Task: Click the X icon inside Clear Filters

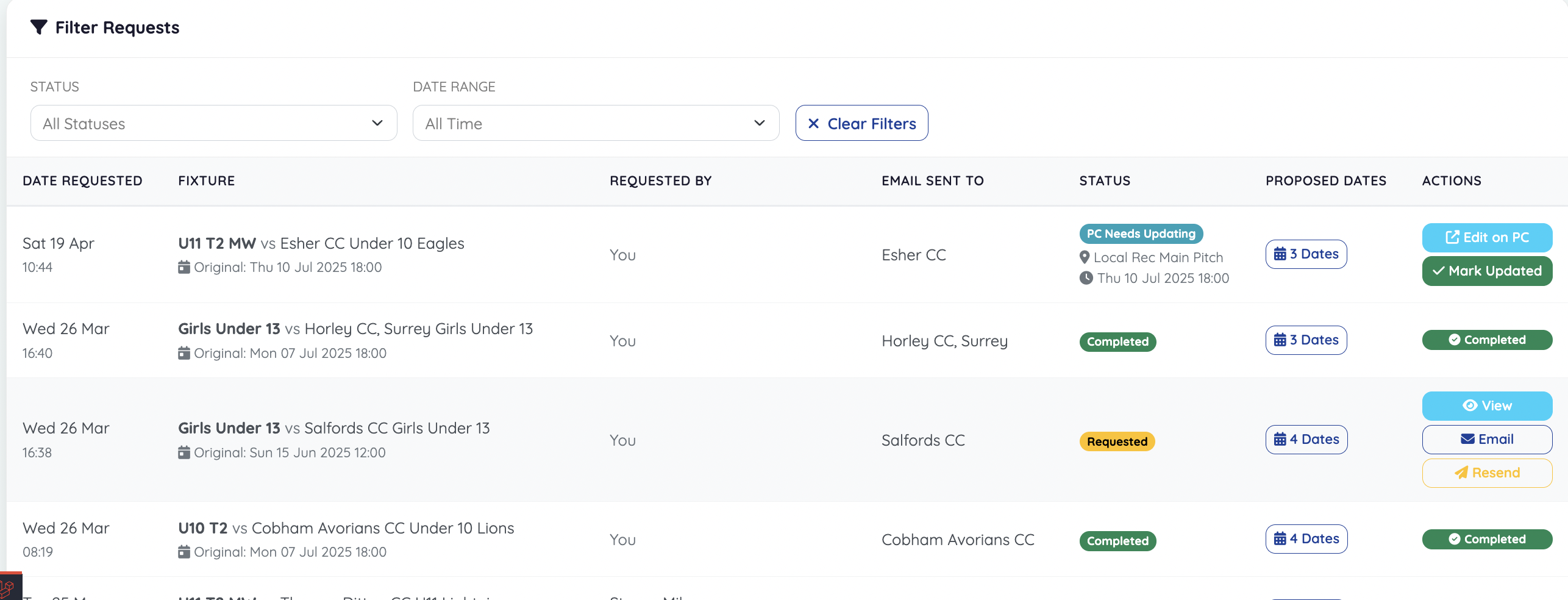Action: click(814, 123)
